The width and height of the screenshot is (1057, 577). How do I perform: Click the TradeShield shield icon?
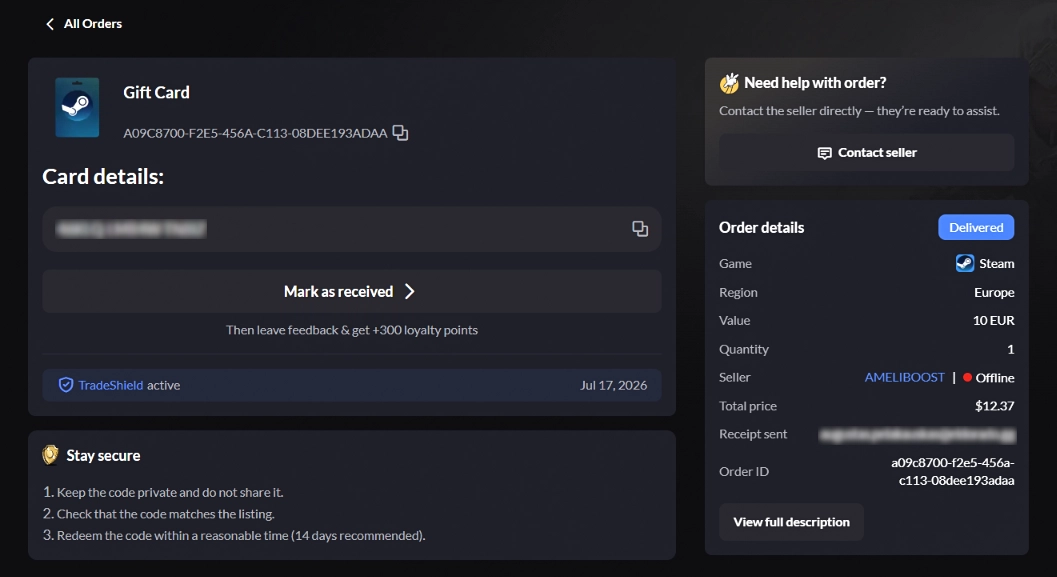[x=65, y=385]
